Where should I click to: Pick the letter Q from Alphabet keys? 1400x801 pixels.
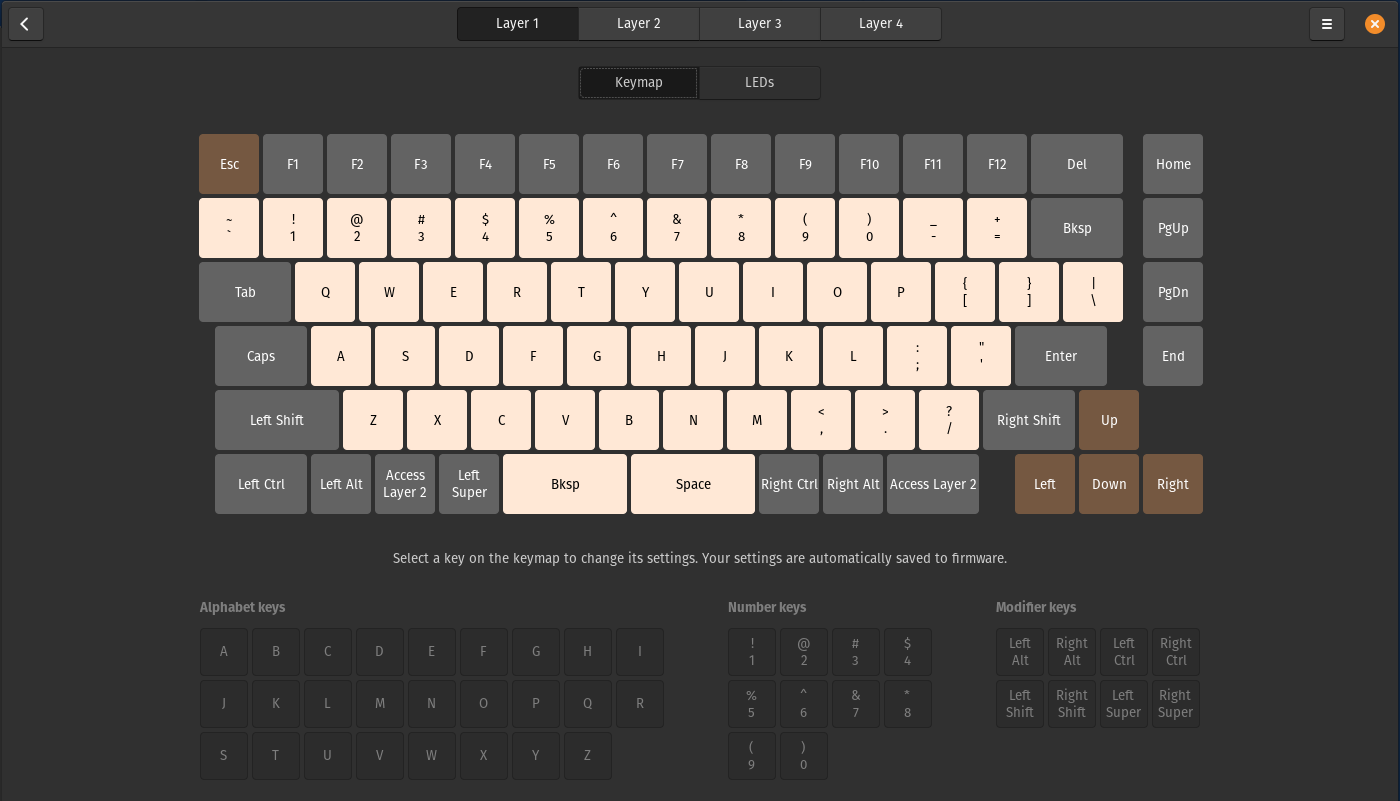click(x=588, y=703)
